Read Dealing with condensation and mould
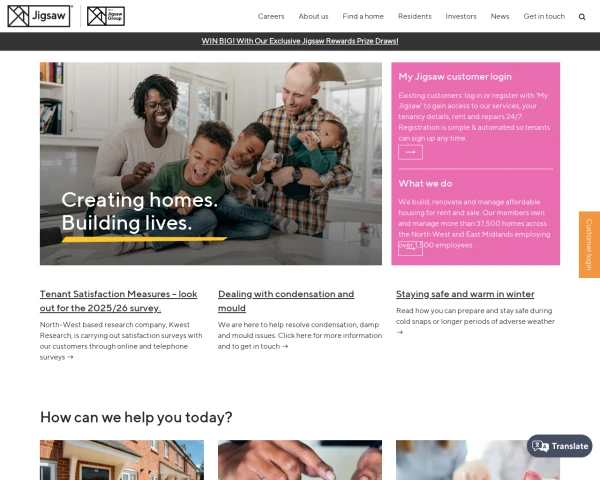 (286, 301)
